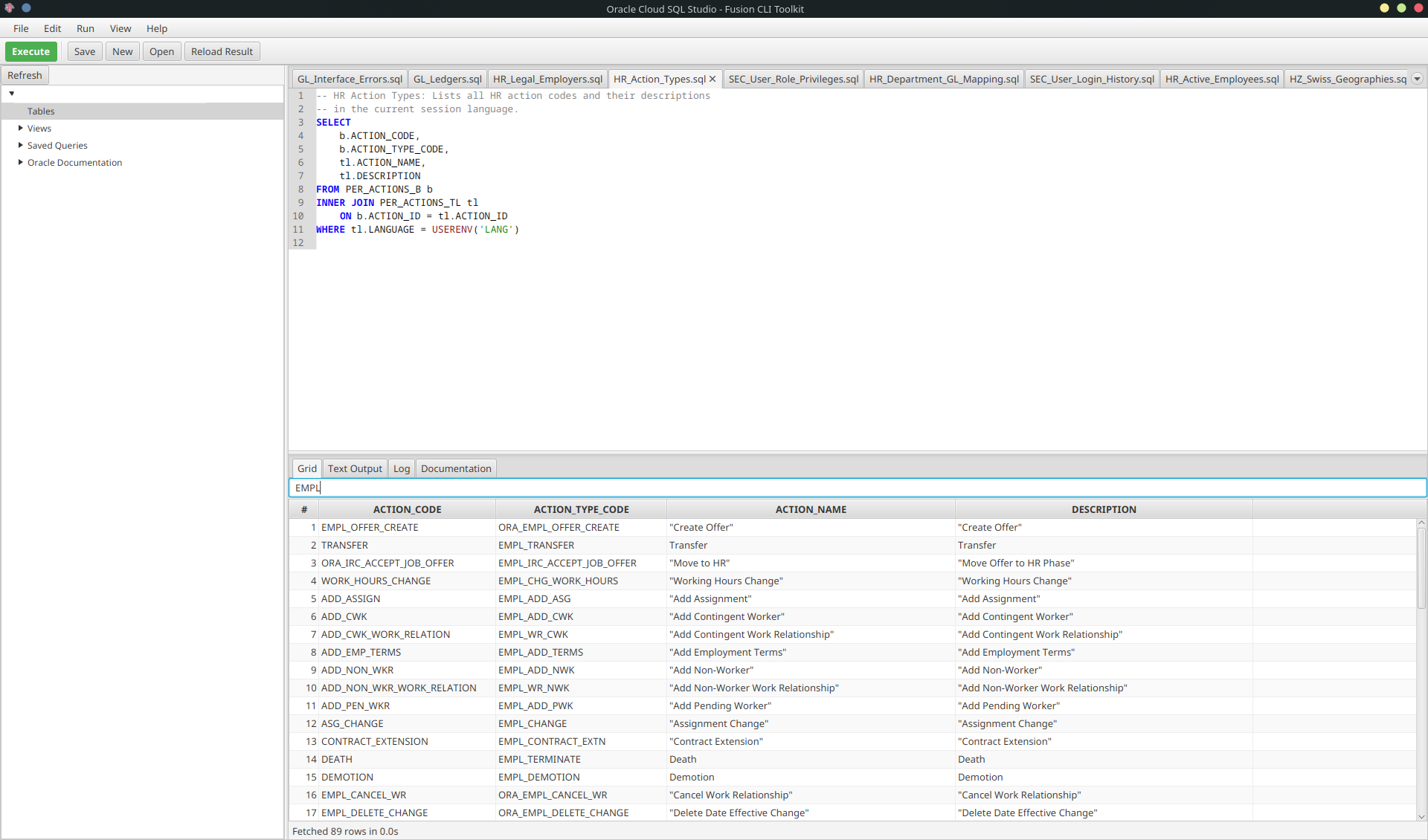
Task: Click the results grid vertical scrollbar
Action: pos(1421,565)
